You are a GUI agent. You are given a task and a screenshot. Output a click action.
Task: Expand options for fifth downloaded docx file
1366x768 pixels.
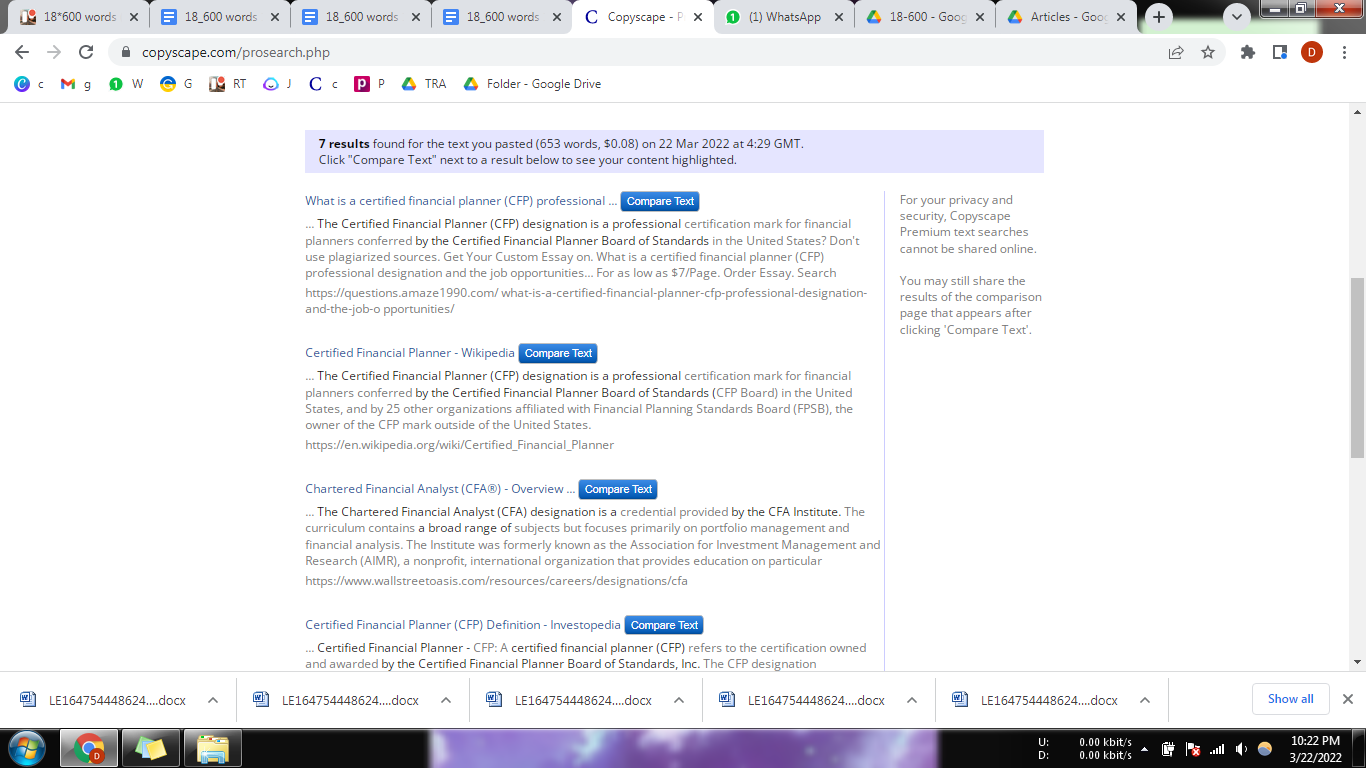tap(1145, 700)
